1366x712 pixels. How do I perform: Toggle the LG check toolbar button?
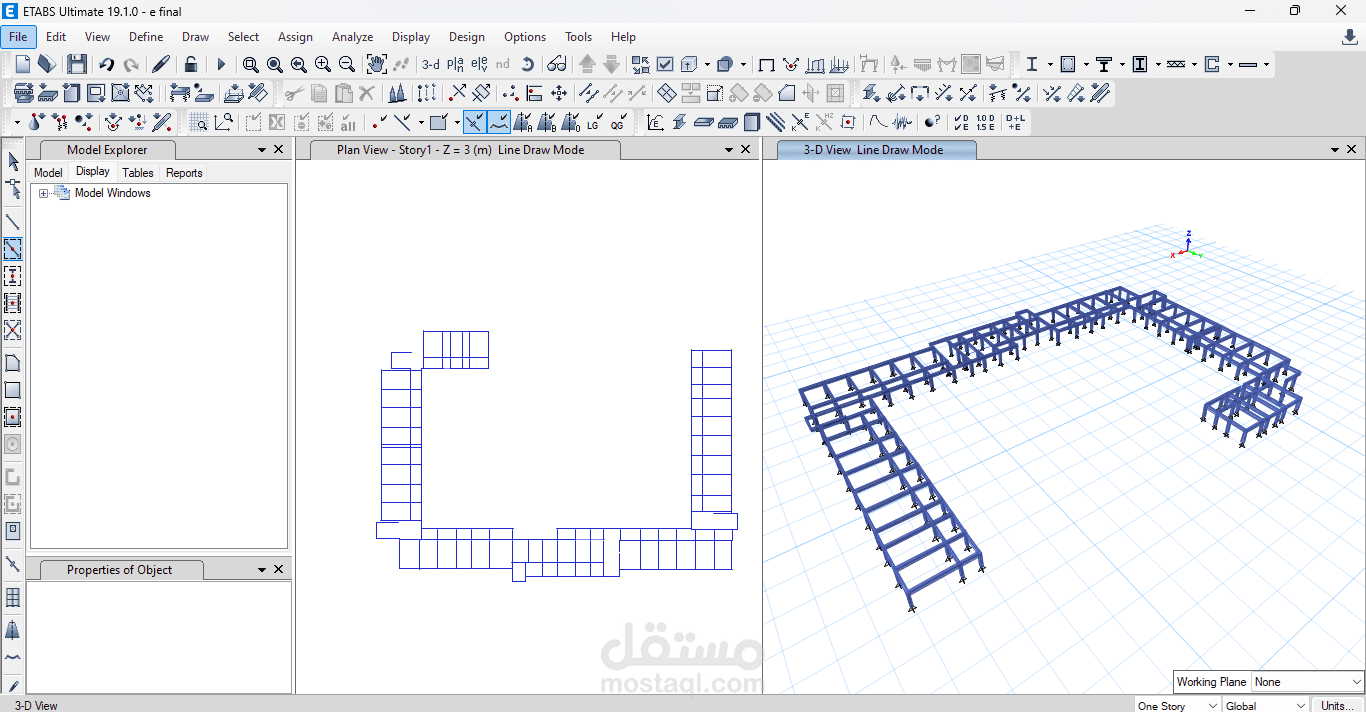click(x=594, y=122)
